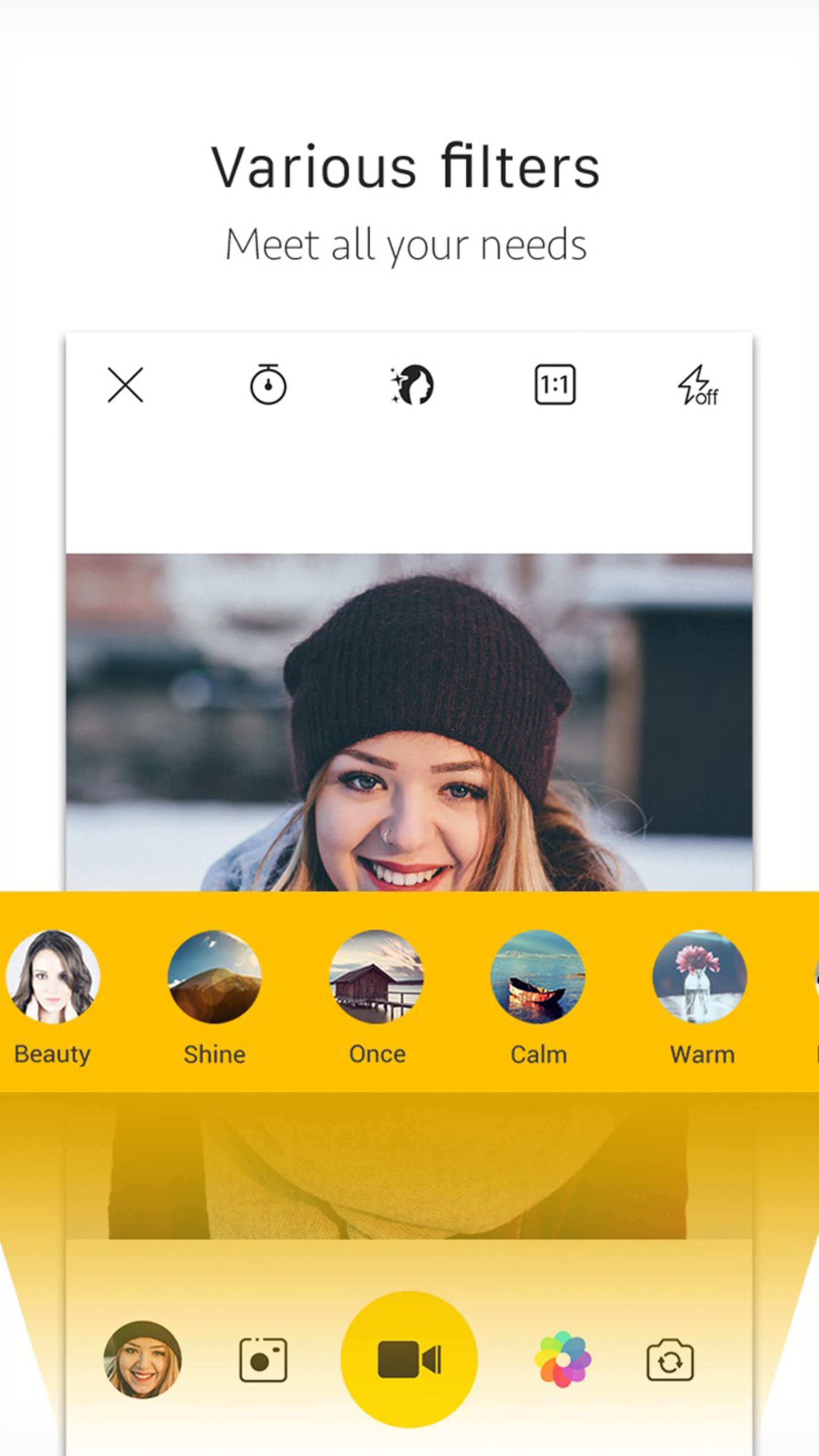This screenshot has width=819, height=1456.
Task: Tap the beauty face sparkle icon
Action: click(412, 385)
